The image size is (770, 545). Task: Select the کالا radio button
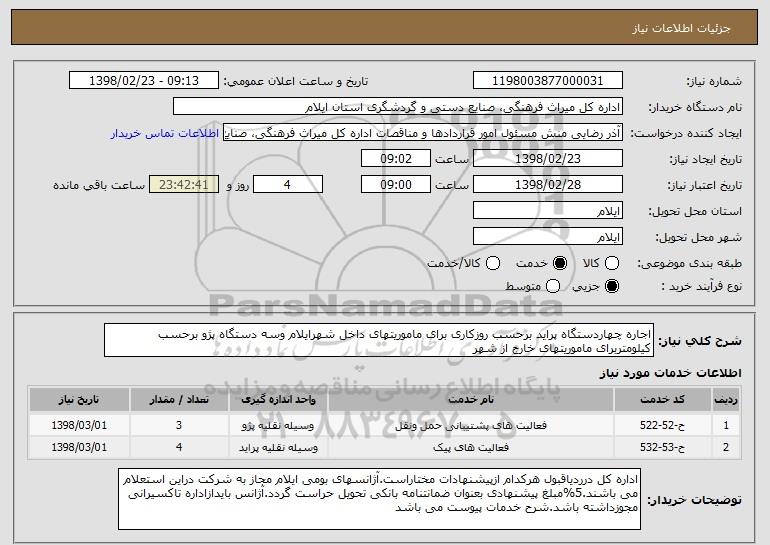coord(612,263)
